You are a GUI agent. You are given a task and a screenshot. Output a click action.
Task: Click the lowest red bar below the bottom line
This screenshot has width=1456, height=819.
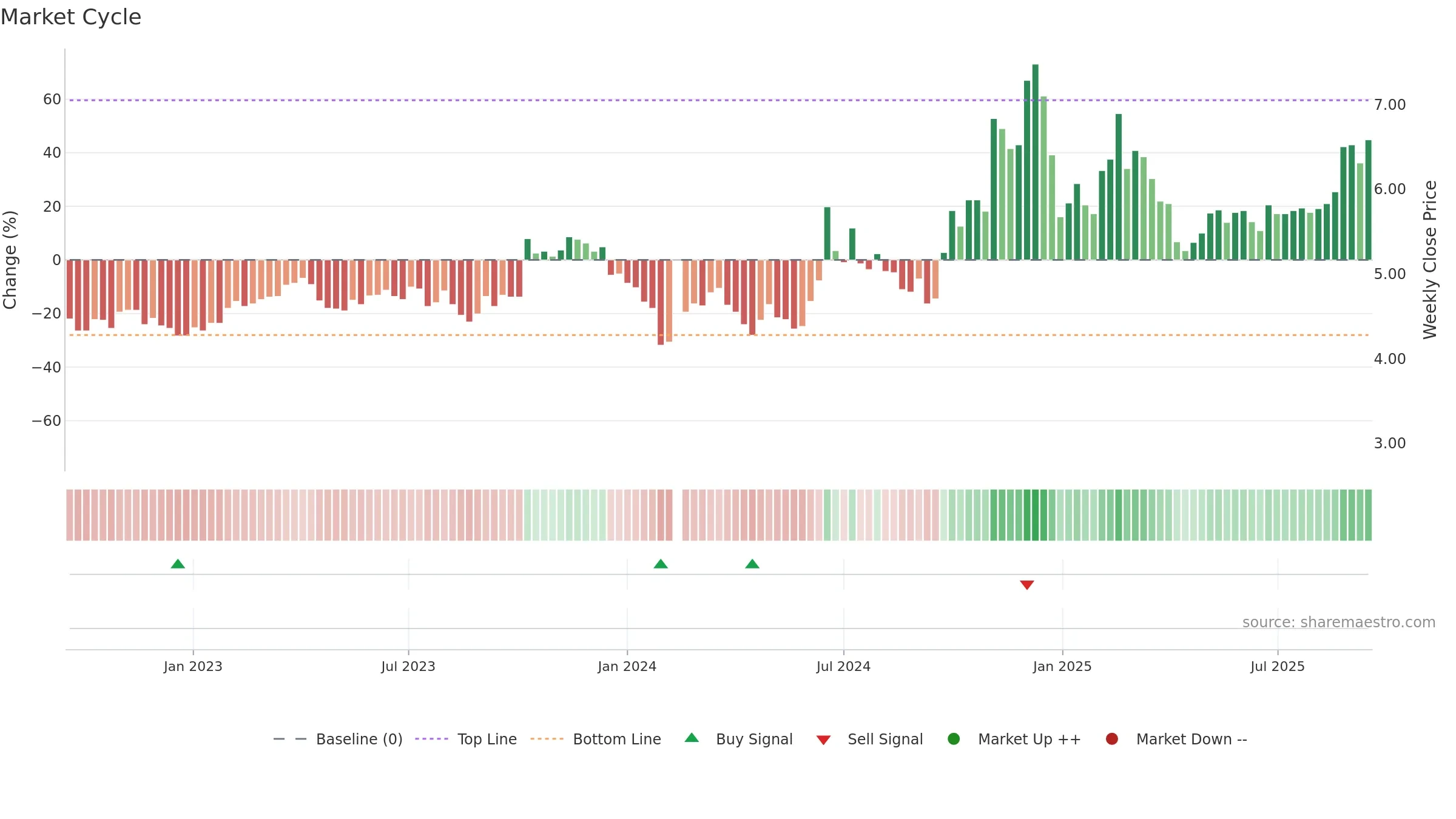661,303
